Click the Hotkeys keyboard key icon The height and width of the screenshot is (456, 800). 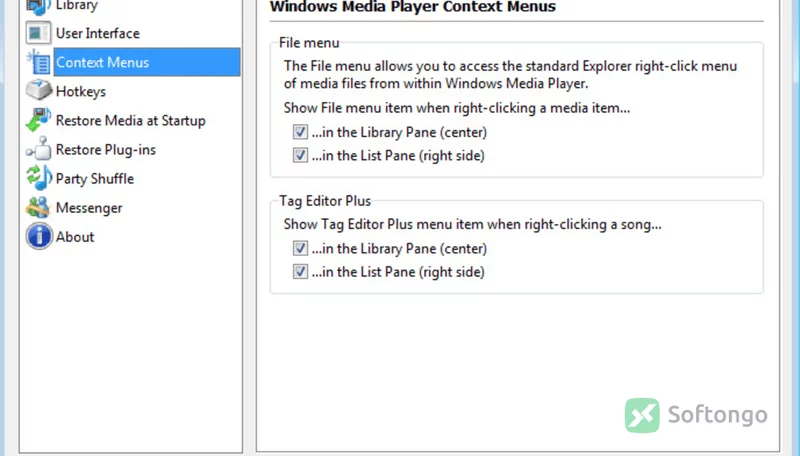(x=38, y=91)
